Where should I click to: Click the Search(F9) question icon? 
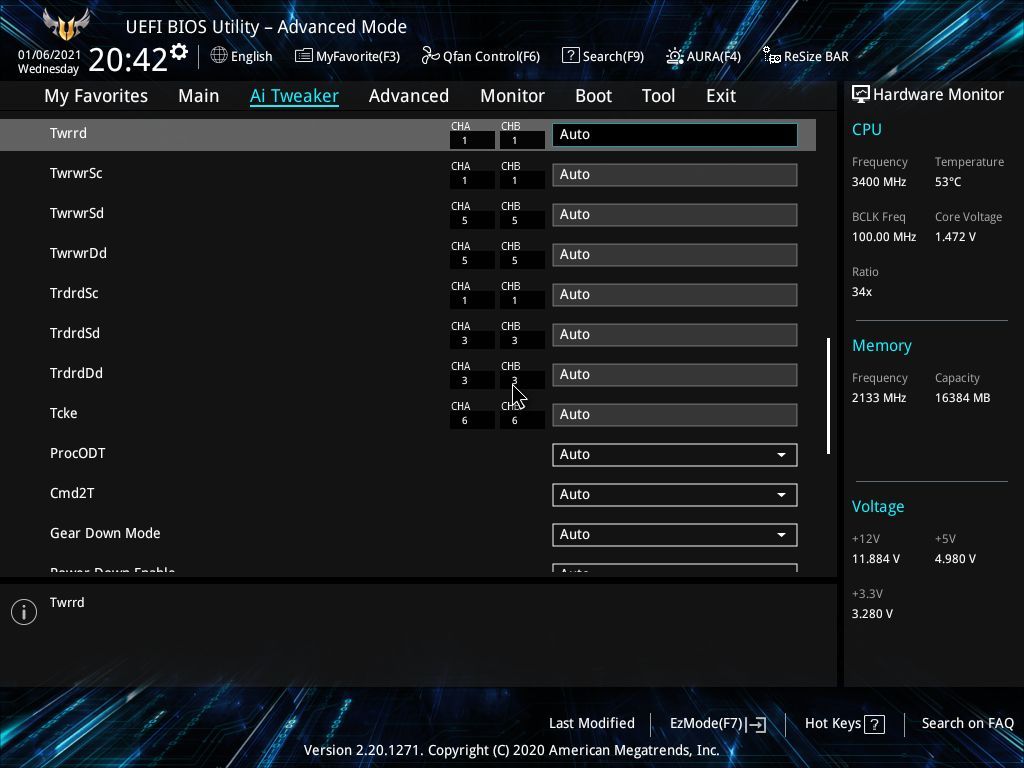click(570, 56)
